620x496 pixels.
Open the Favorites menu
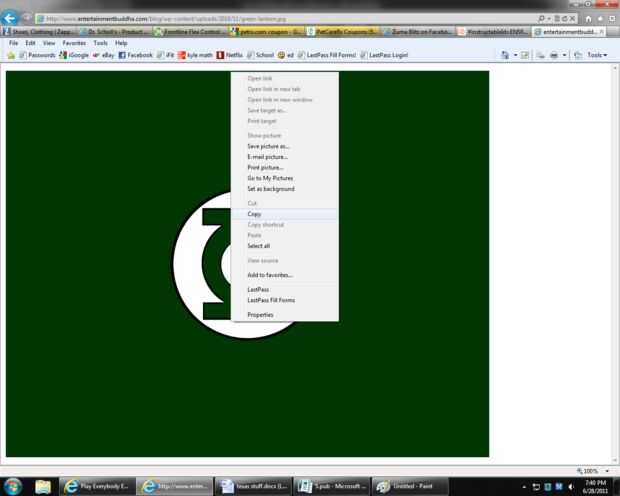coord(74,43)
